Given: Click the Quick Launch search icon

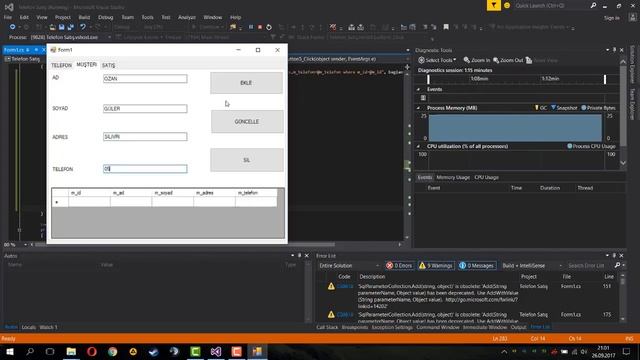Looking at the screenshot, I should [593, 5].
